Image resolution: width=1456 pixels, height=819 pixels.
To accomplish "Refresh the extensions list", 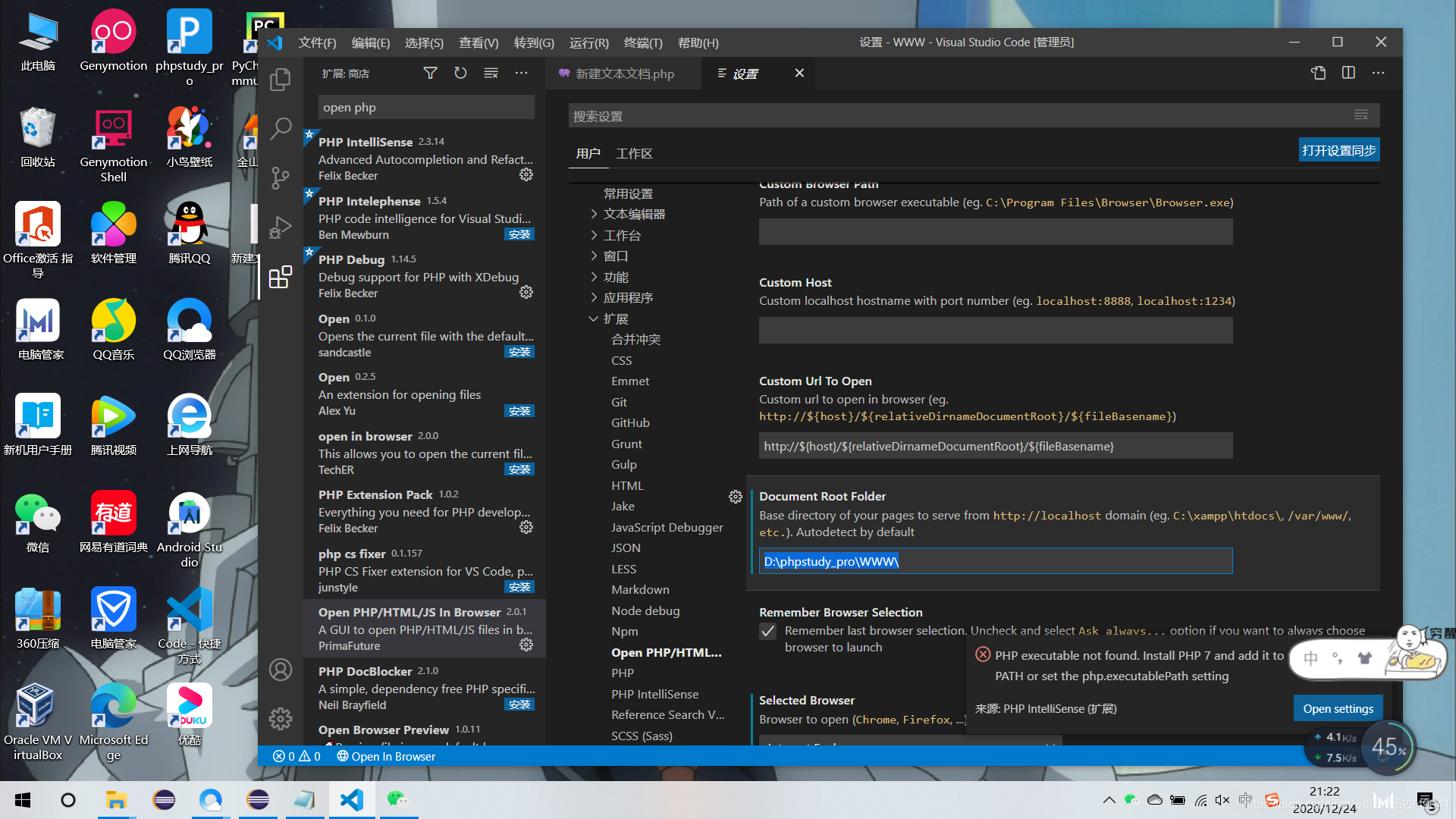I will [460, 73].
